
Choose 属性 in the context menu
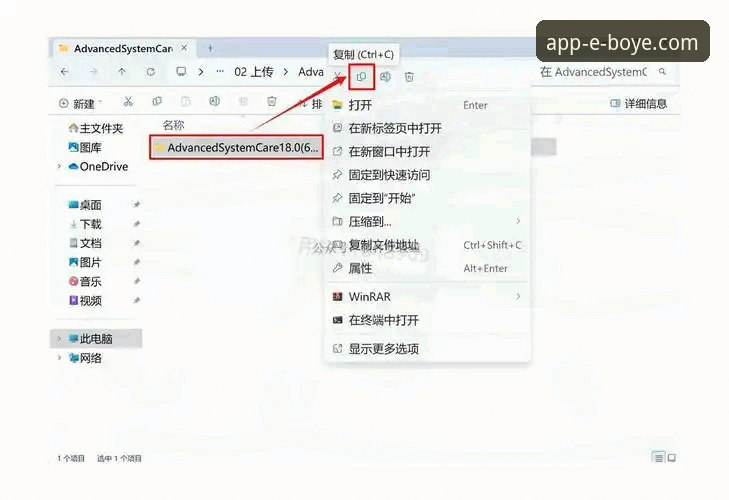tap(428, 268)
